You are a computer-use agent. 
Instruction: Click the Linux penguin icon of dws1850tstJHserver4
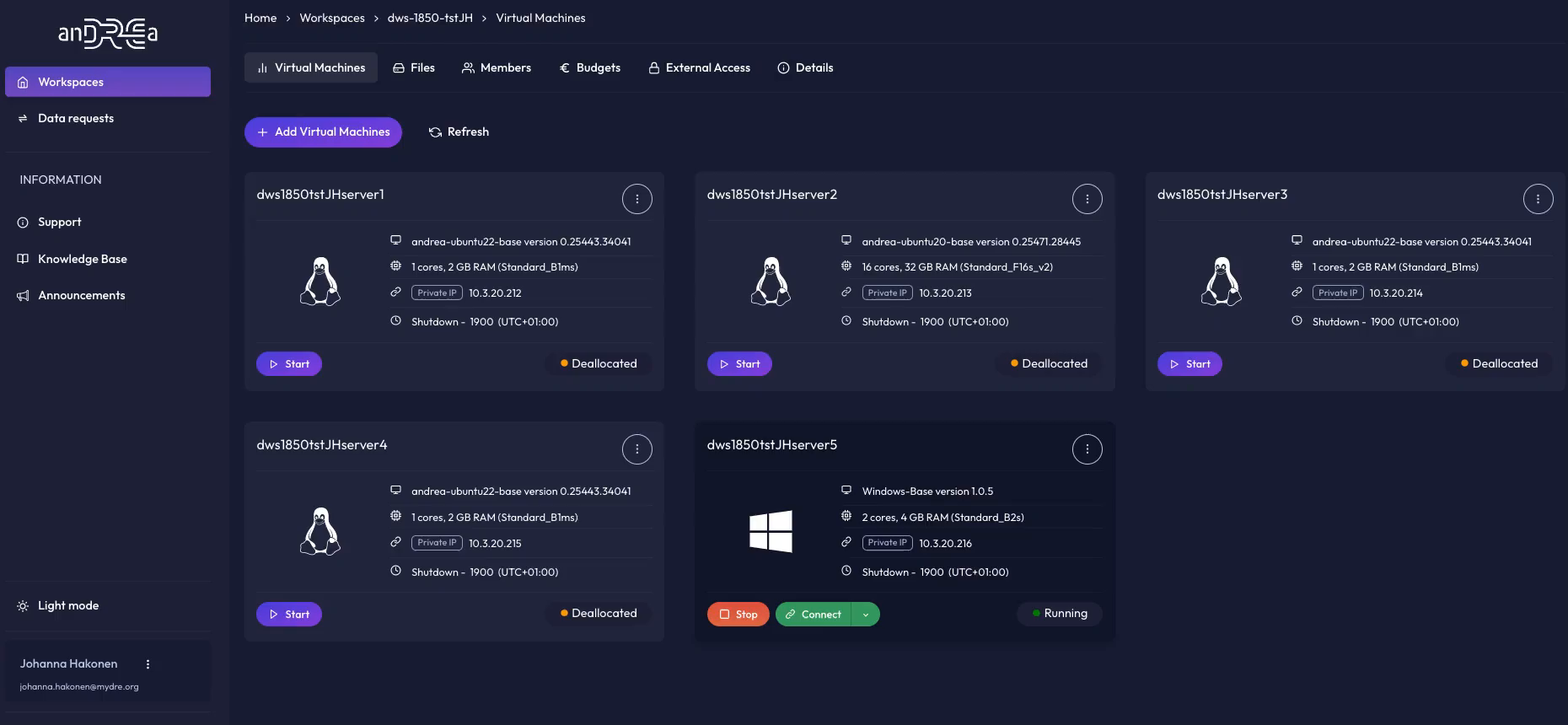point(320,531)
